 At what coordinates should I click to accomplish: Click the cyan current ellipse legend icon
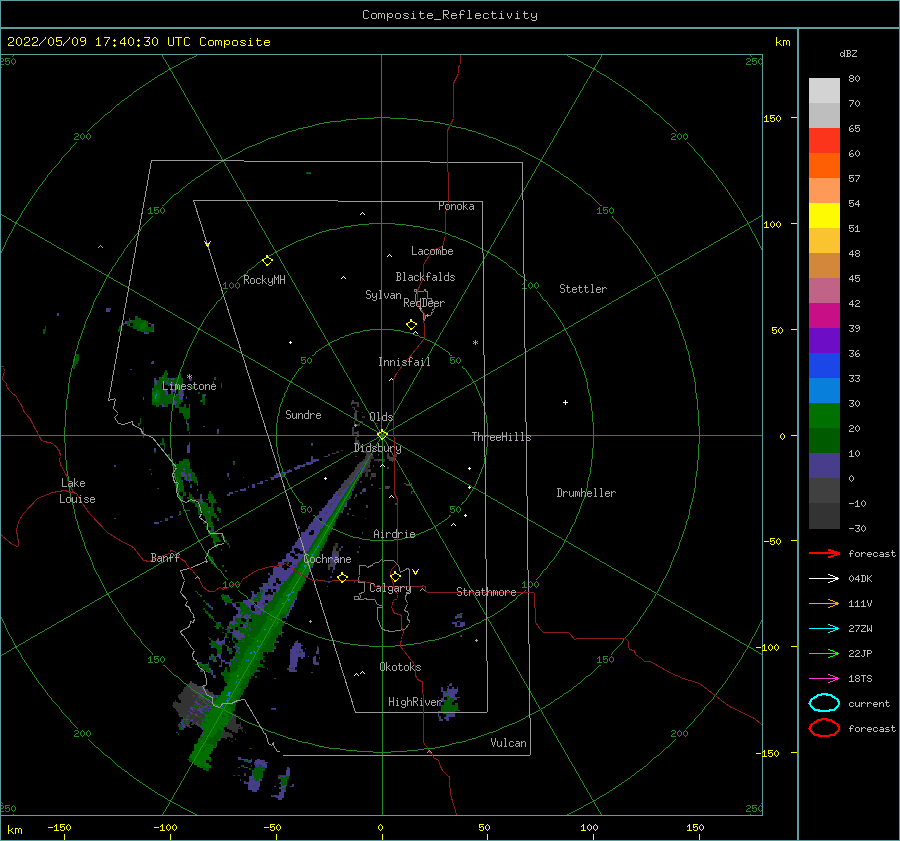824,703
